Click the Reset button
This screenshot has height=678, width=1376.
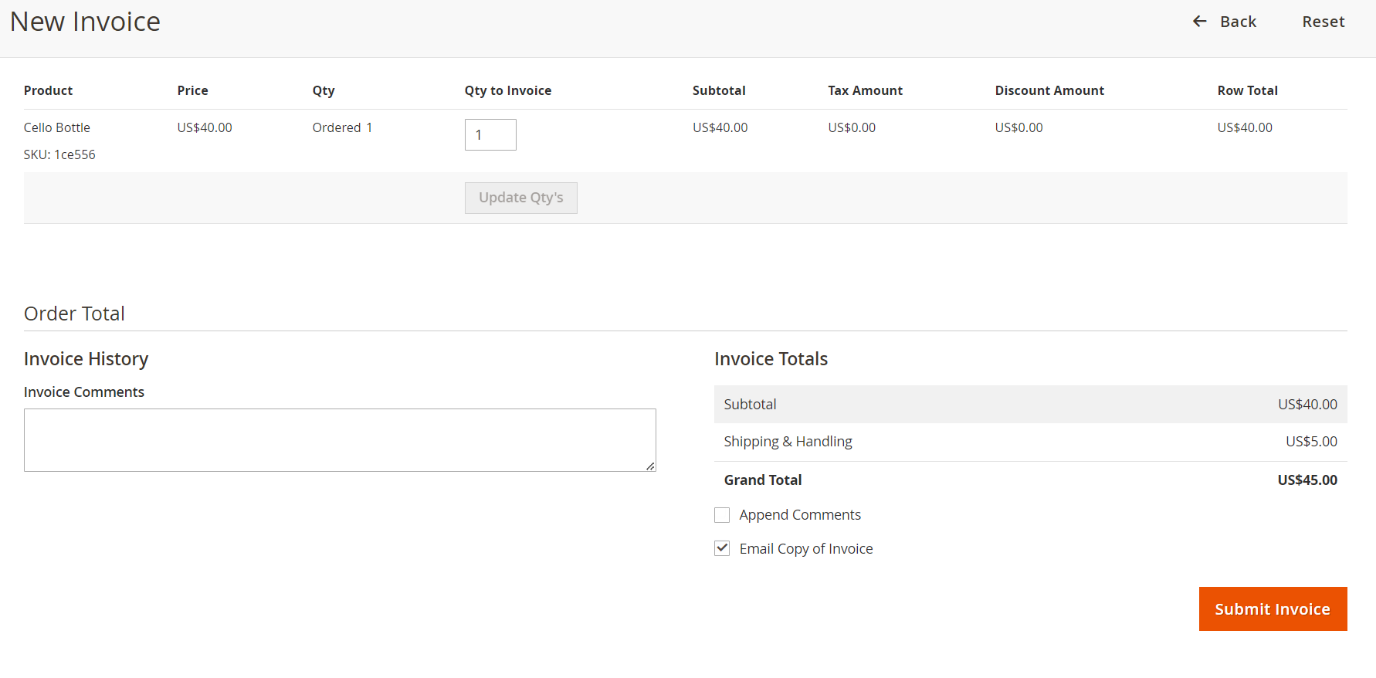pos(1322,21)
